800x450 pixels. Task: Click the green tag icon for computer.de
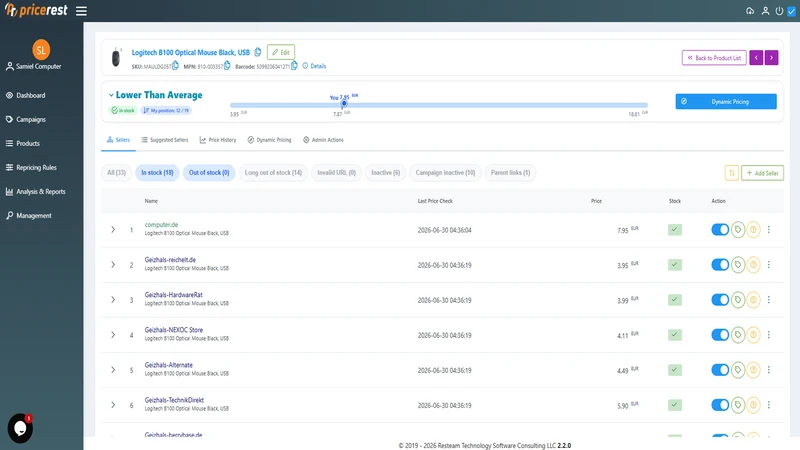click(738, 230)
